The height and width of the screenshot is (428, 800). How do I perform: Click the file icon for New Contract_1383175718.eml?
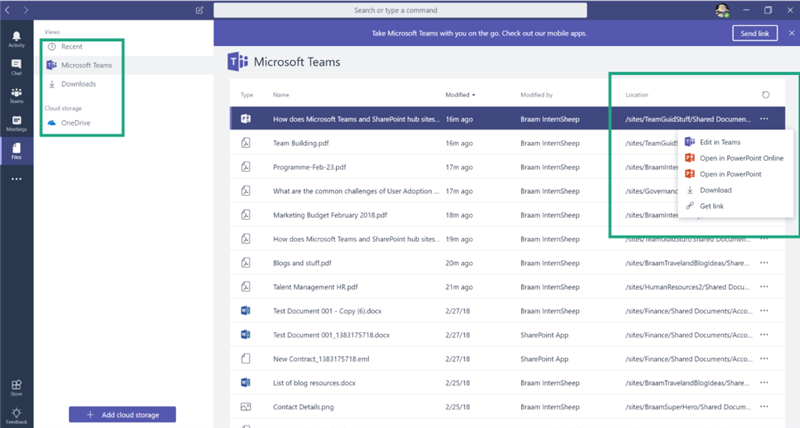pos(245,359)
